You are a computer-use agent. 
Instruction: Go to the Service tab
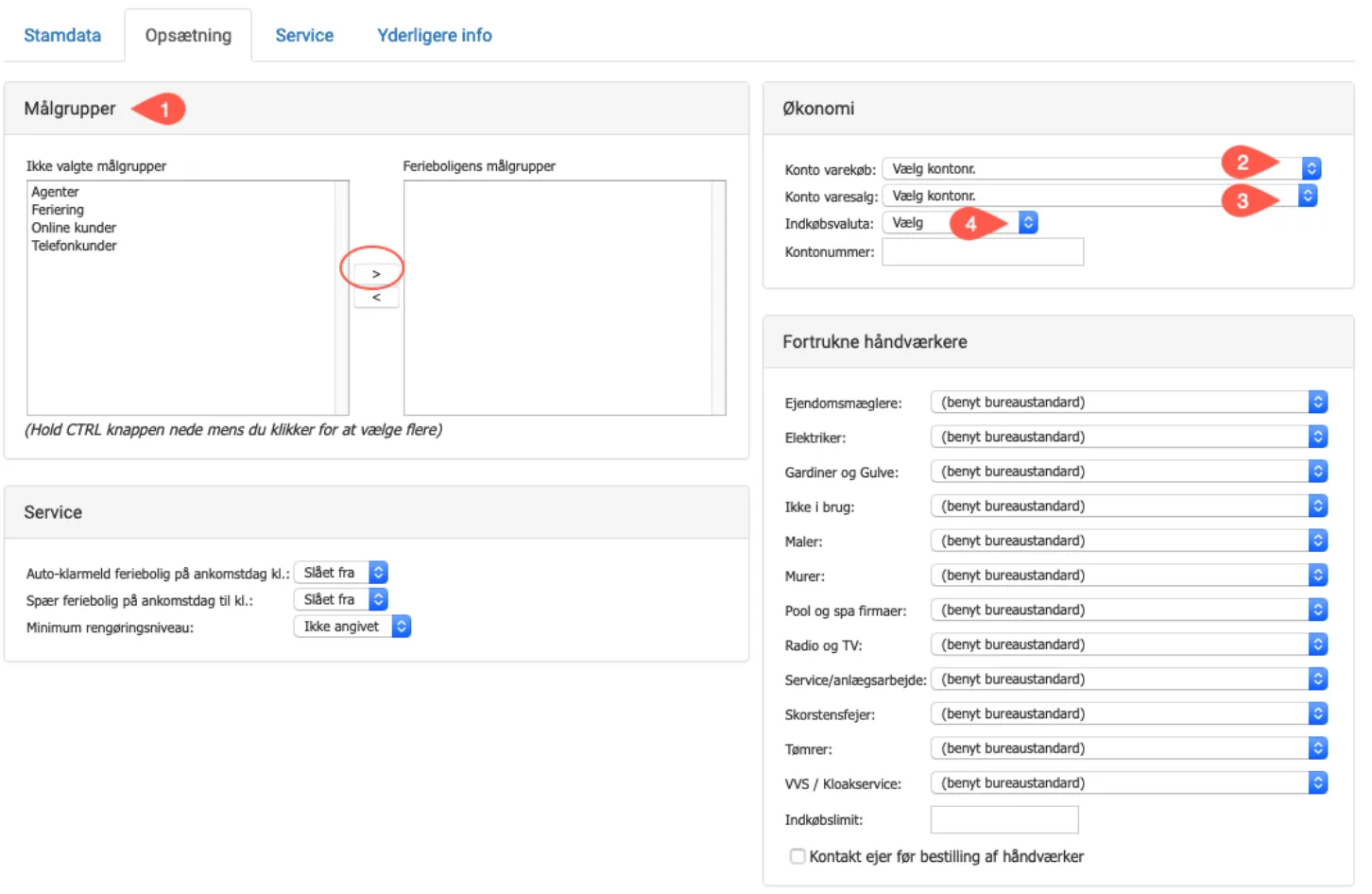click(304, 35)
